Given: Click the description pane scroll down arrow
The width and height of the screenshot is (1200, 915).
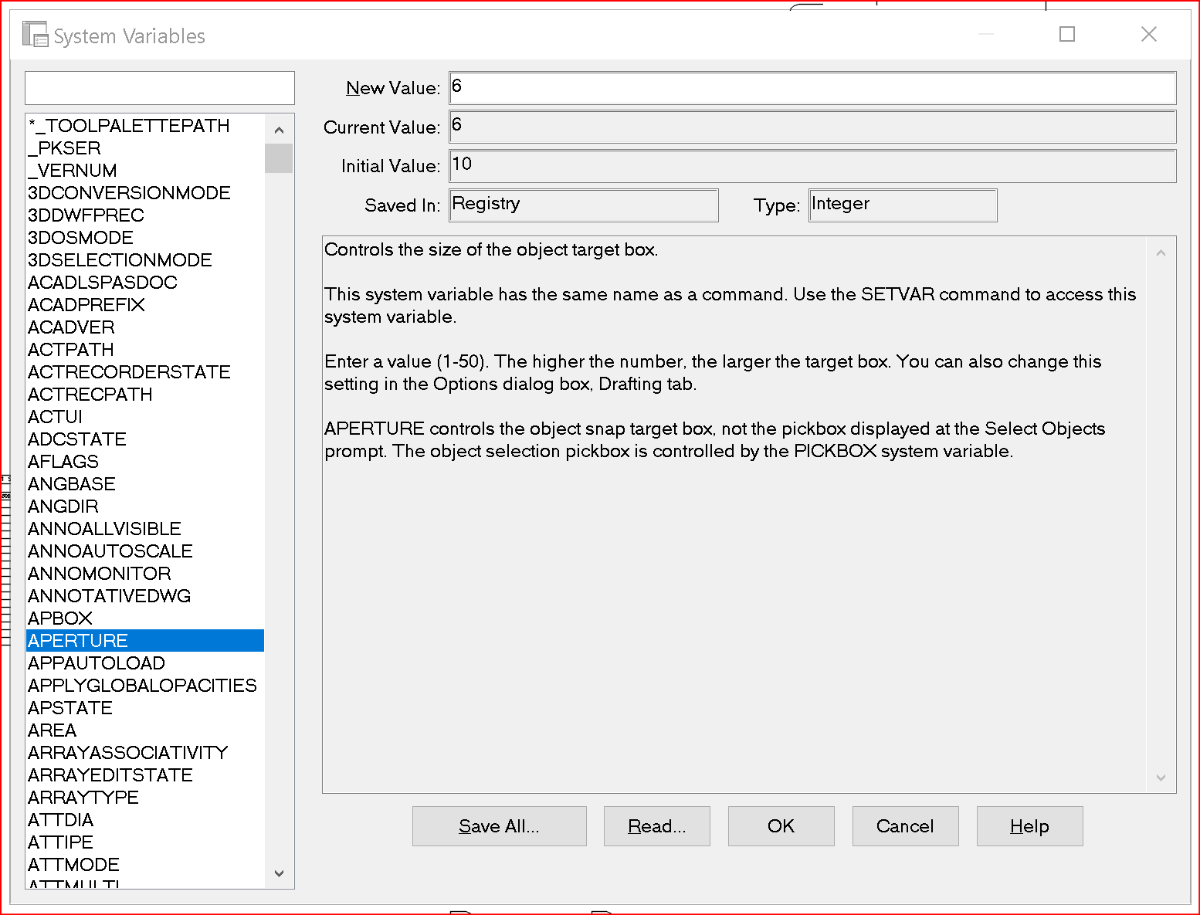Looking at the screenshot, I should [x=1160, y=777].
